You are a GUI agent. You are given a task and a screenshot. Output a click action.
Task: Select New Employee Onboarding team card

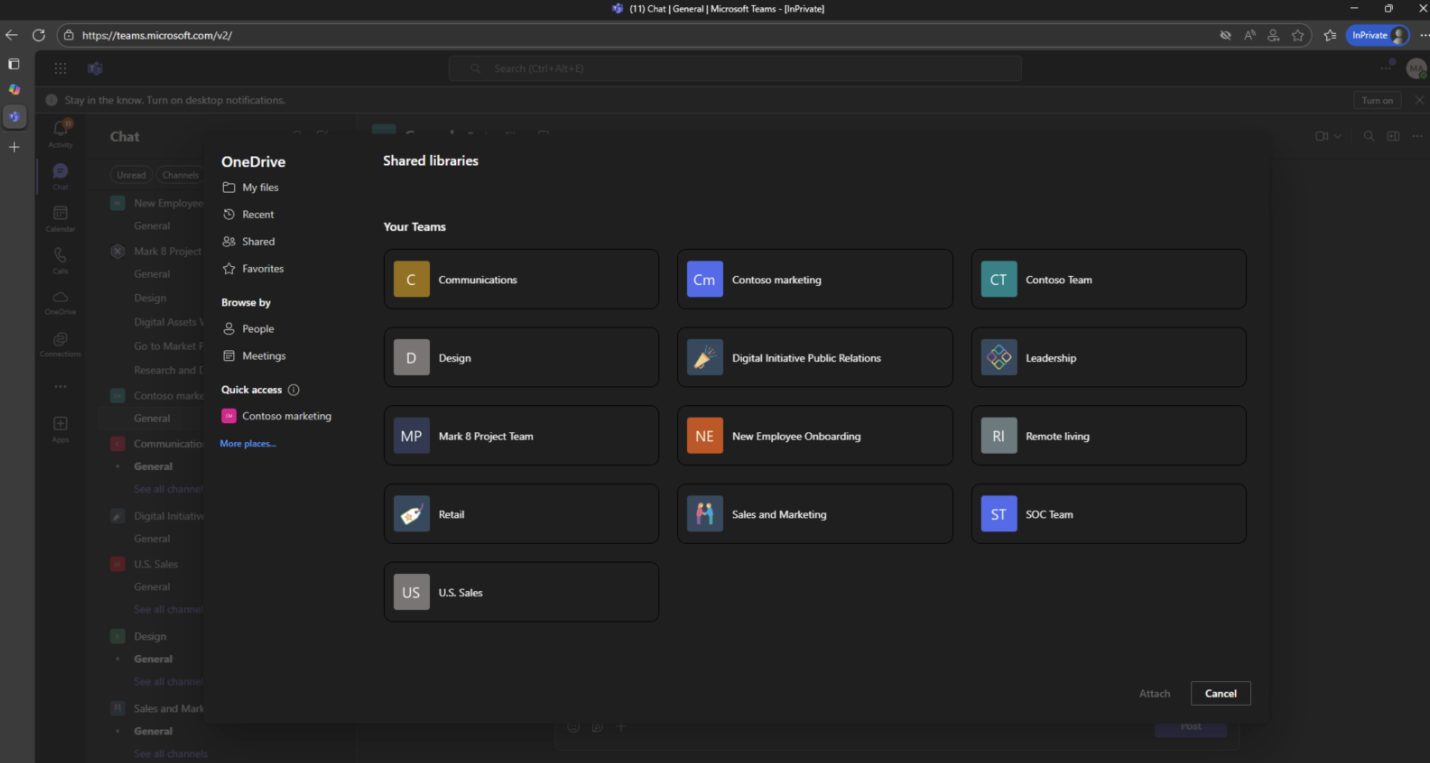pos(815,436)
